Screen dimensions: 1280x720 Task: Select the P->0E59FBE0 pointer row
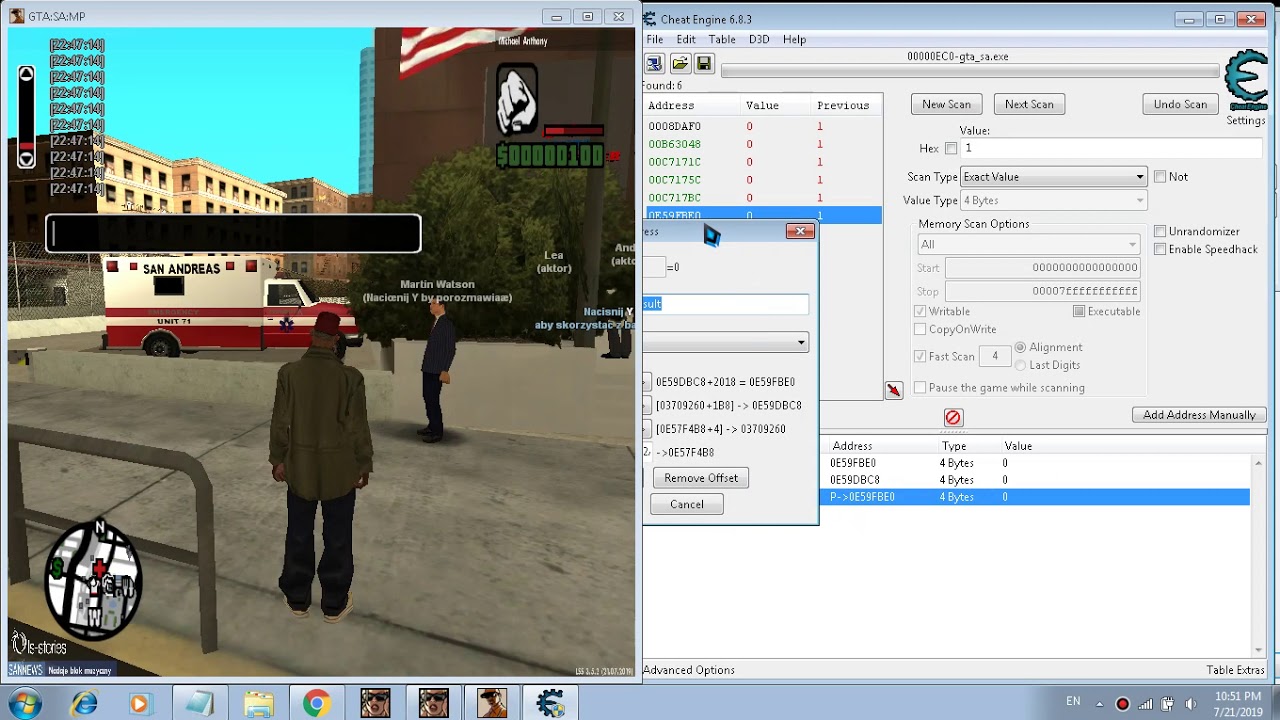tap(1037, 497)
